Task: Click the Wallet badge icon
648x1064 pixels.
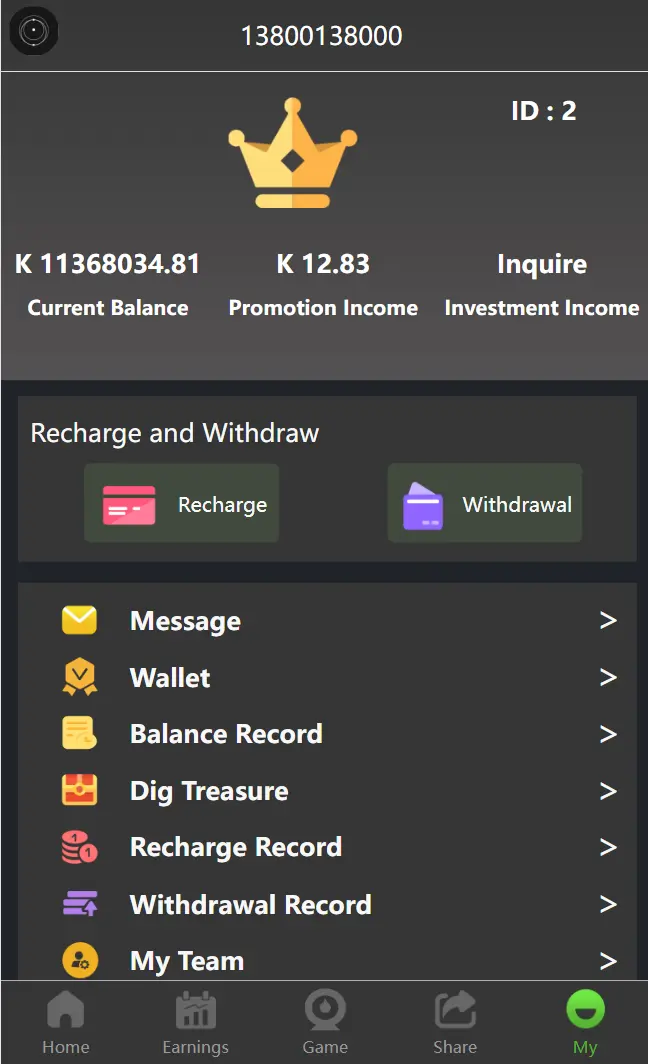Action: 80,678
